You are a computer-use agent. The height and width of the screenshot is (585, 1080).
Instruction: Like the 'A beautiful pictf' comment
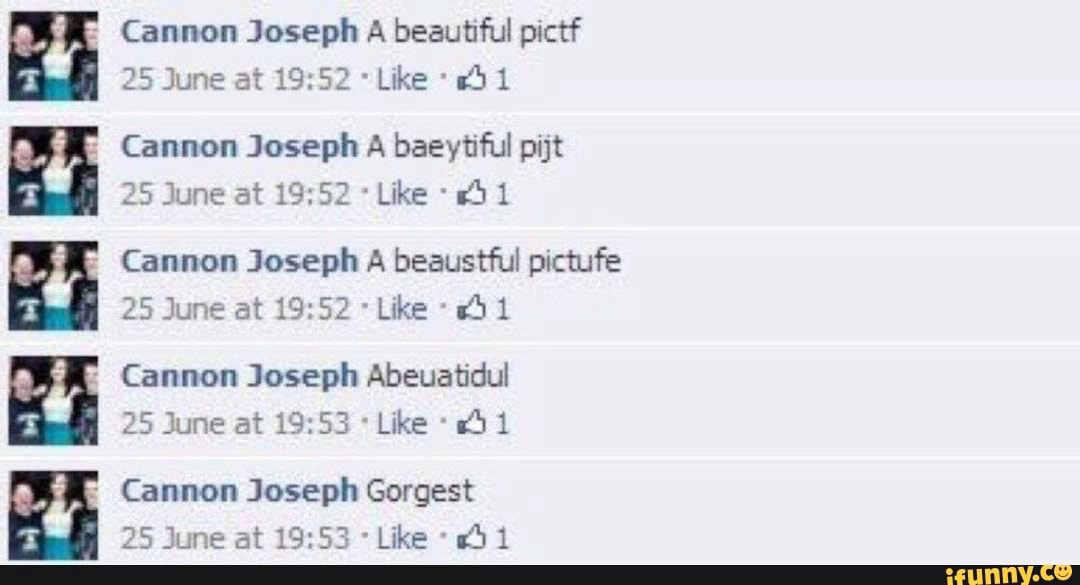[x=402, y=80]
